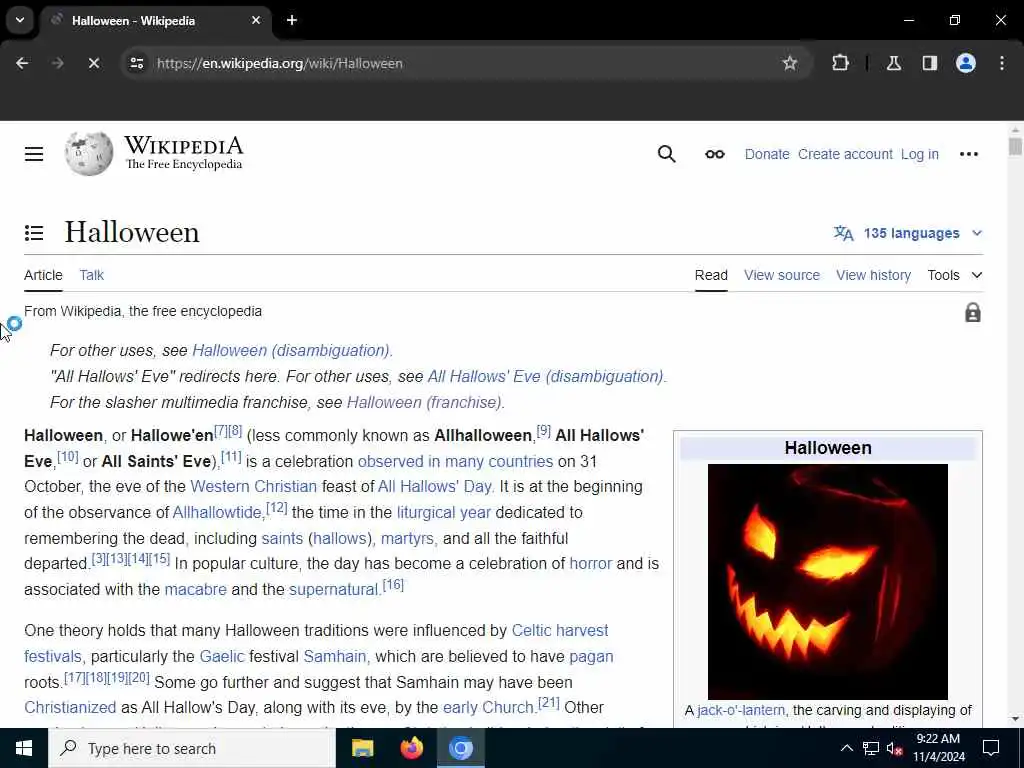Open Windows notification center icon

[x=991, y=748]
